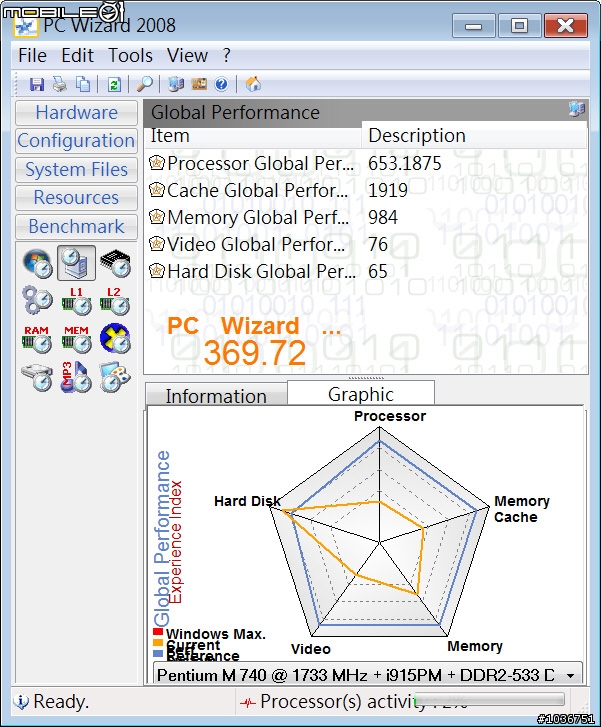Screen dimensions: 601x727
Task: Open the Resources section
Action: coord(77,198)
